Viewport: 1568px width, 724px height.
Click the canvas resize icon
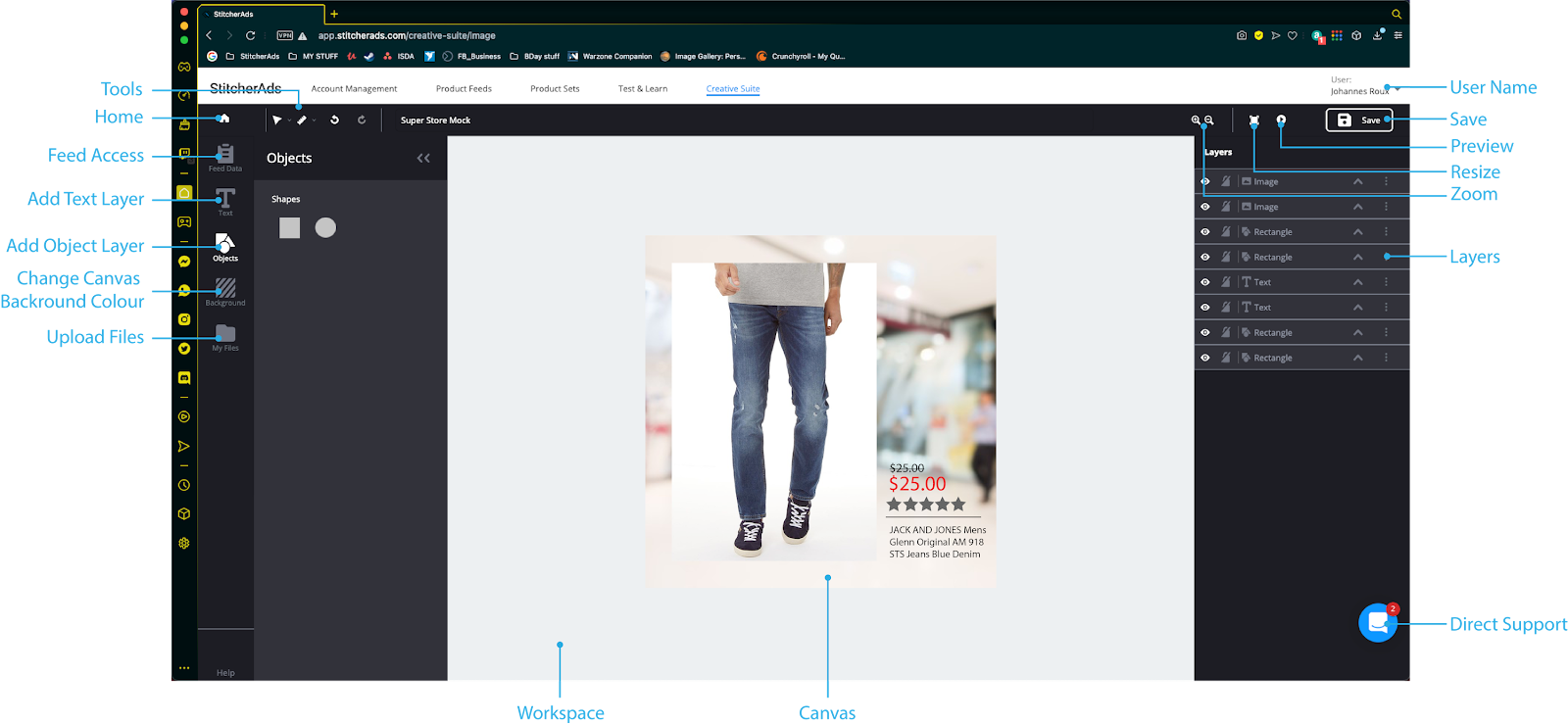click(x=1254, y=121)
